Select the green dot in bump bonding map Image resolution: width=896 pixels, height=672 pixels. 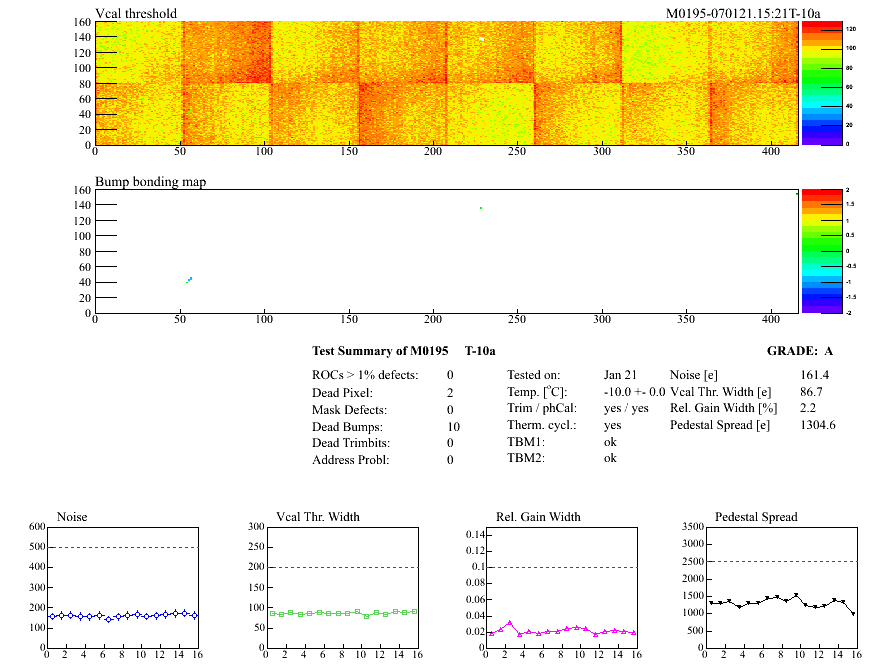point(481,208)
